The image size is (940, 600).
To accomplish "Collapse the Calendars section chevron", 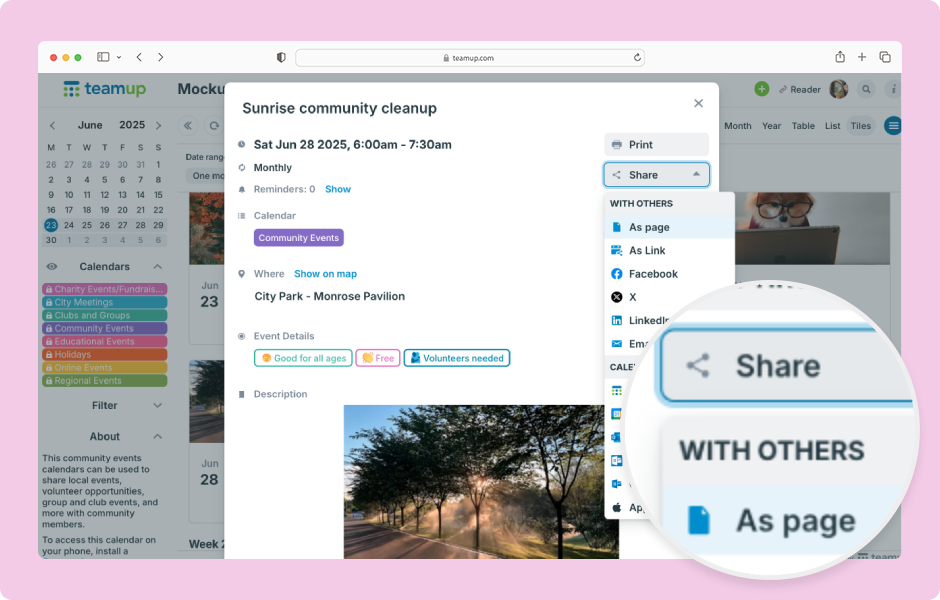I will (x=158, y=266).
